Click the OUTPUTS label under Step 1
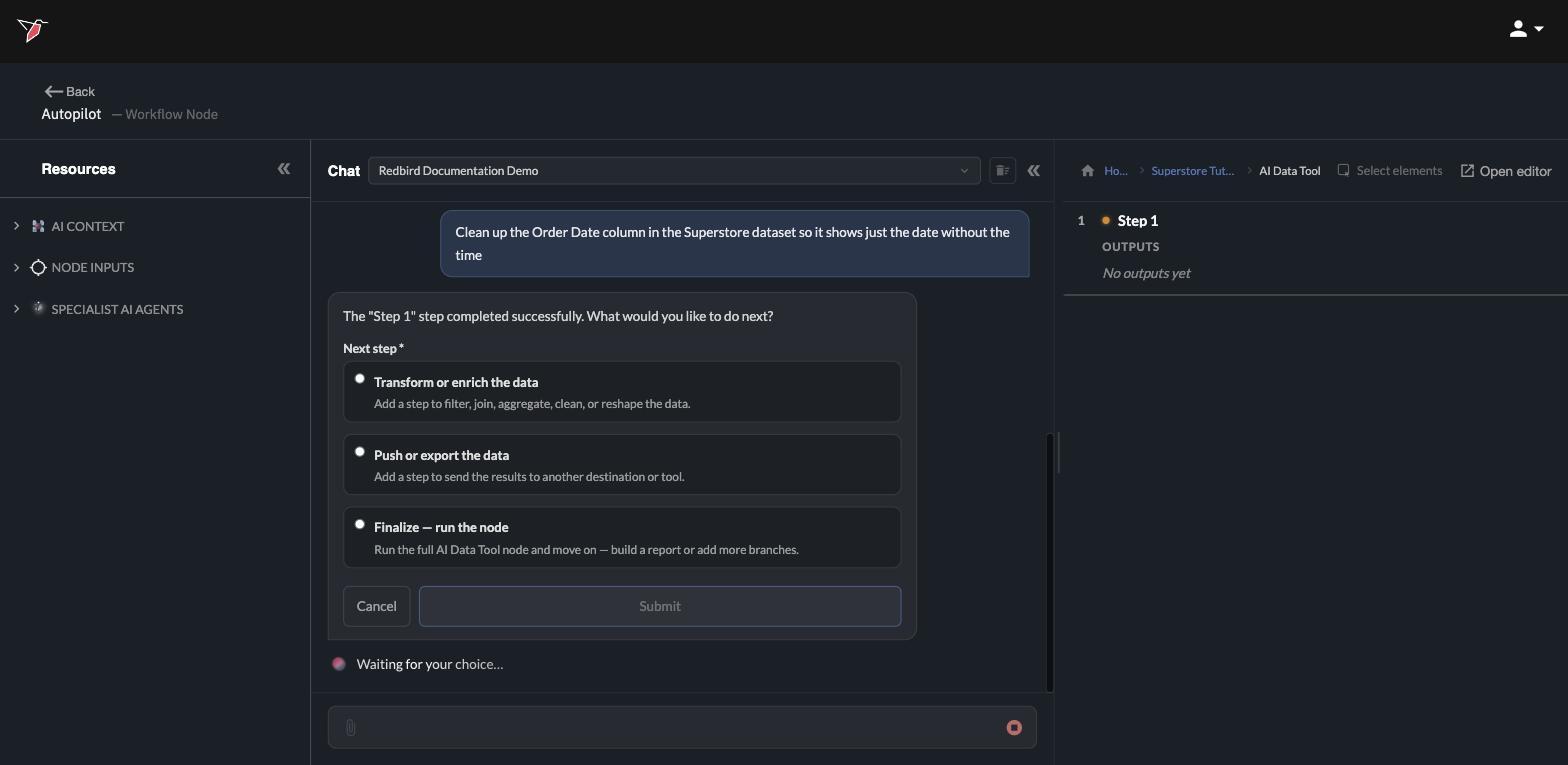 1131,247
